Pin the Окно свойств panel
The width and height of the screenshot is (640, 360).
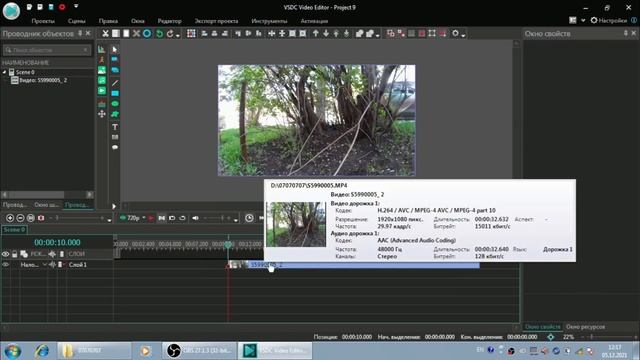pyautogui.click(x=626, y=33)
